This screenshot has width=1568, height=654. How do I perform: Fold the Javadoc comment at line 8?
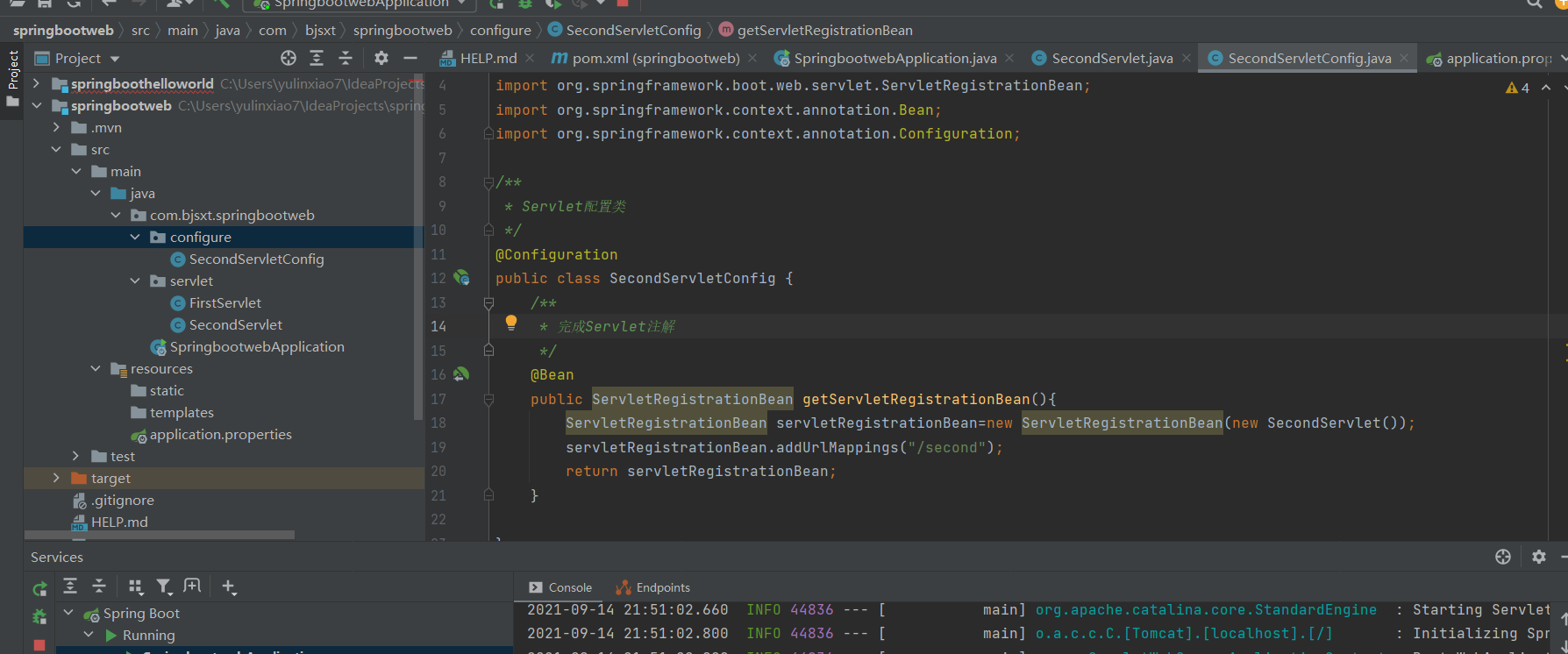click(x=488, y=182)
